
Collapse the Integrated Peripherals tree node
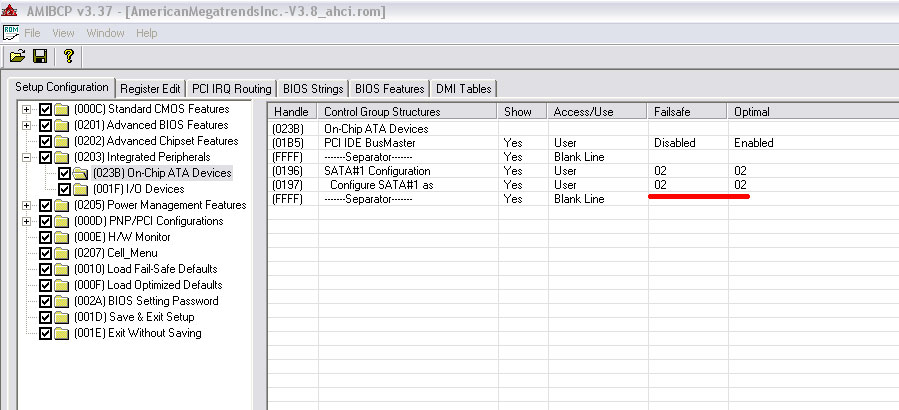point(27,157)
